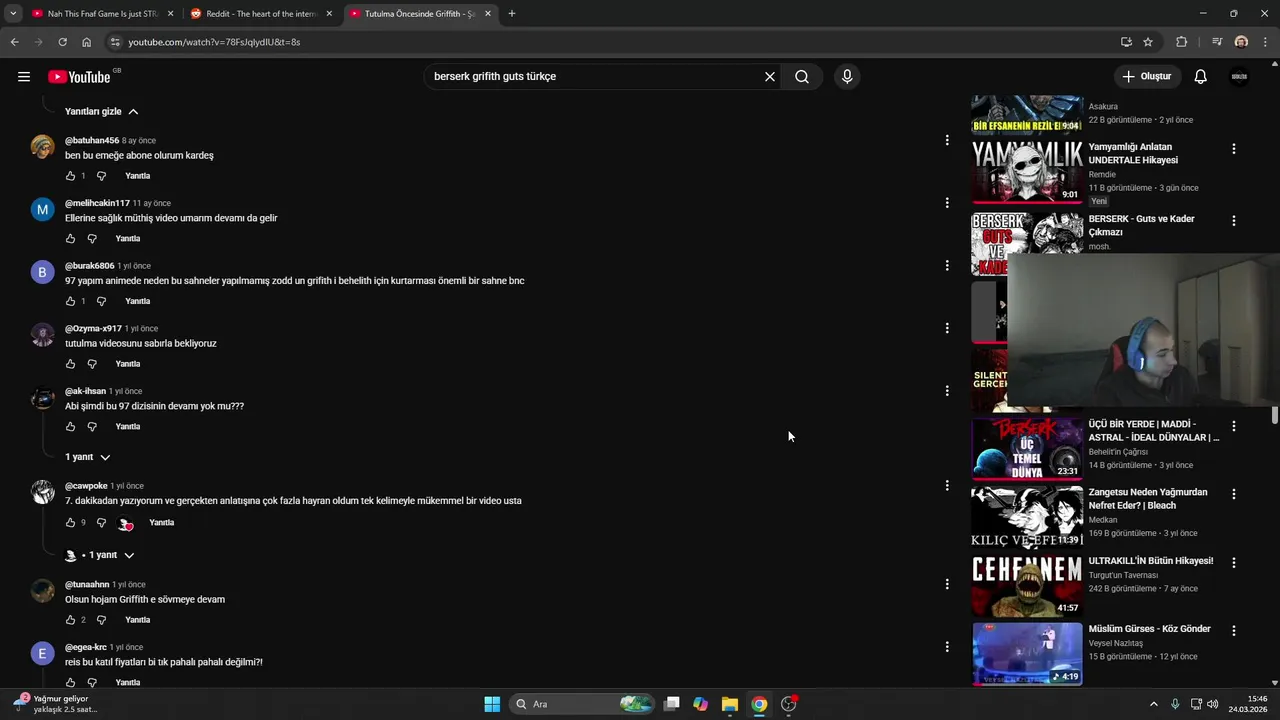
Task: Reload the page in the browser
Action: pos(62,42)
